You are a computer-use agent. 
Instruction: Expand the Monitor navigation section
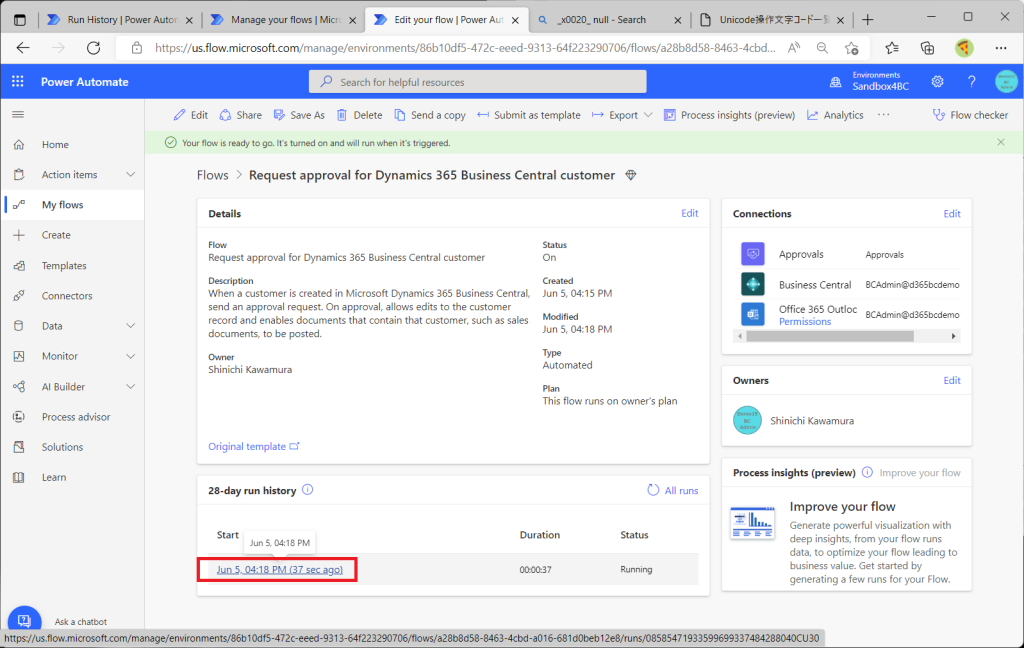[131, 356]
